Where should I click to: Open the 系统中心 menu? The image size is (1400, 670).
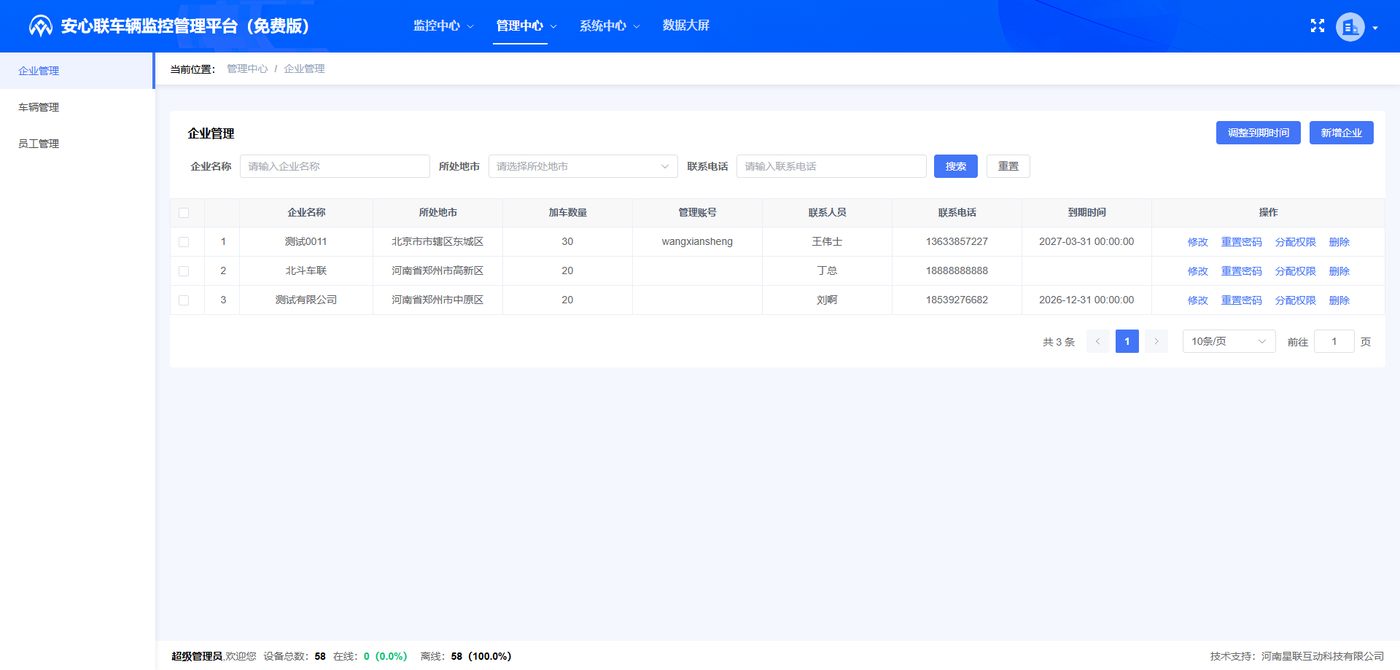click(609, 26)
